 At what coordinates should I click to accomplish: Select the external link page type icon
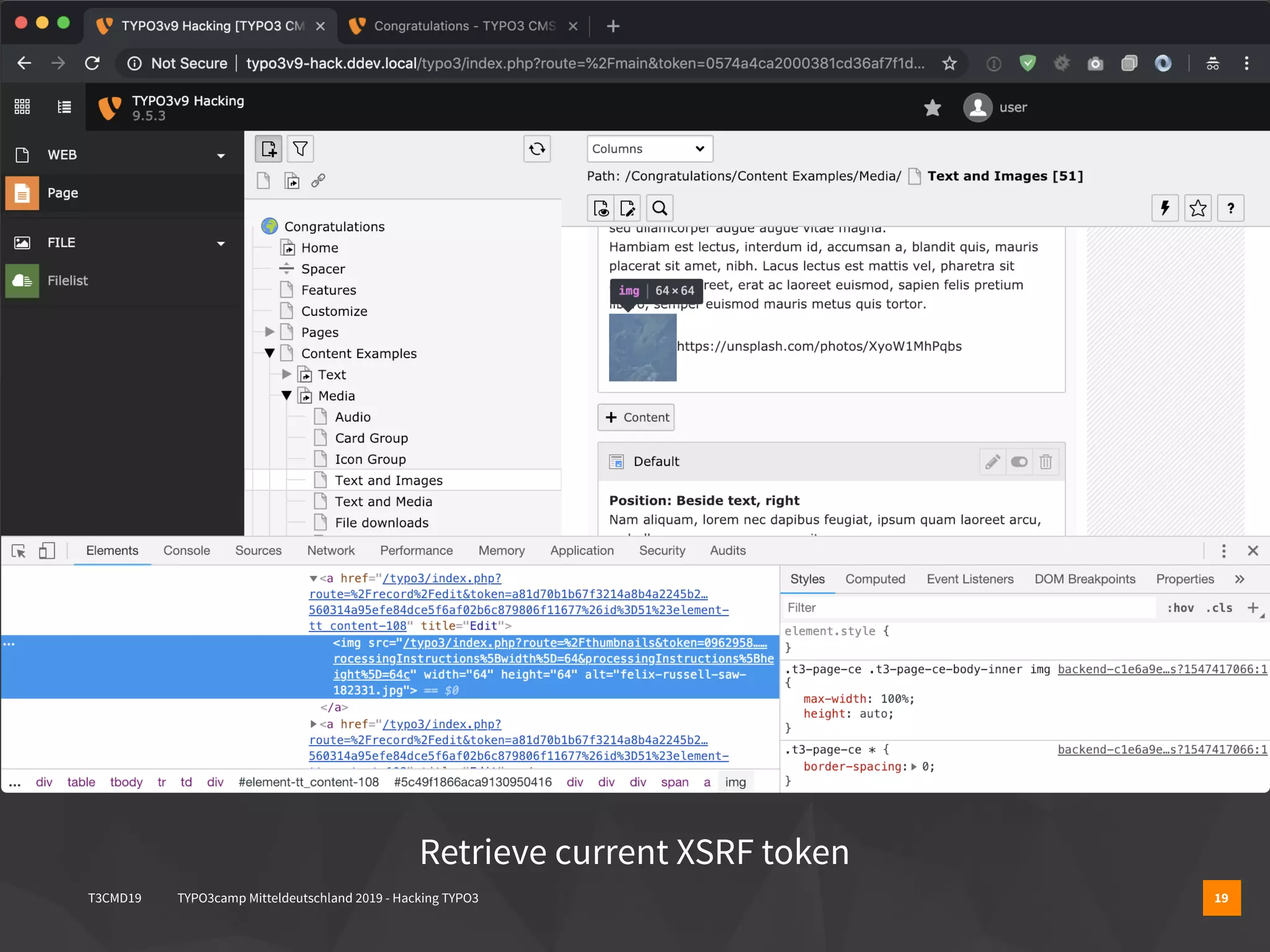tap(318, 180)
